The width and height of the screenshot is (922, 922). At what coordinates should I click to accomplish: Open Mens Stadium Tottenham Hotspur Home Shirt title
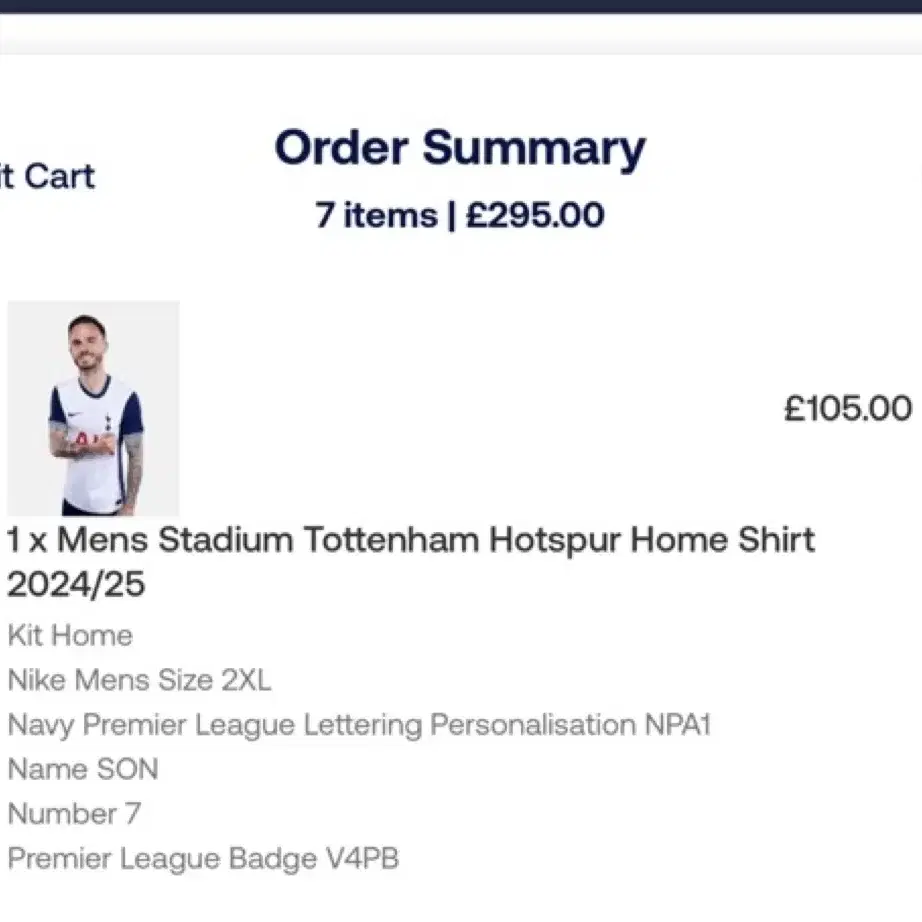pos(410,562)
